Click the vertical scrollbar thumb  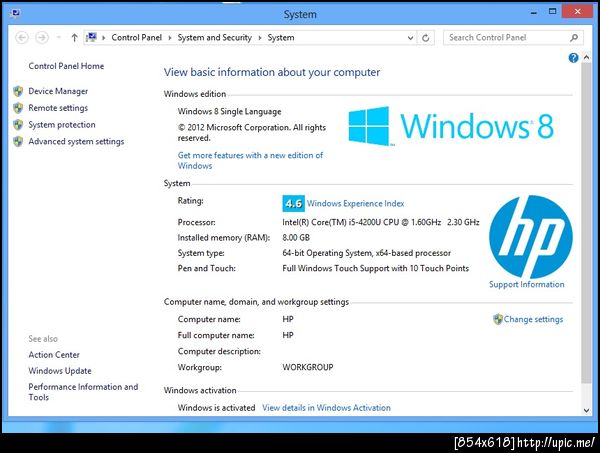pos(586,223)
